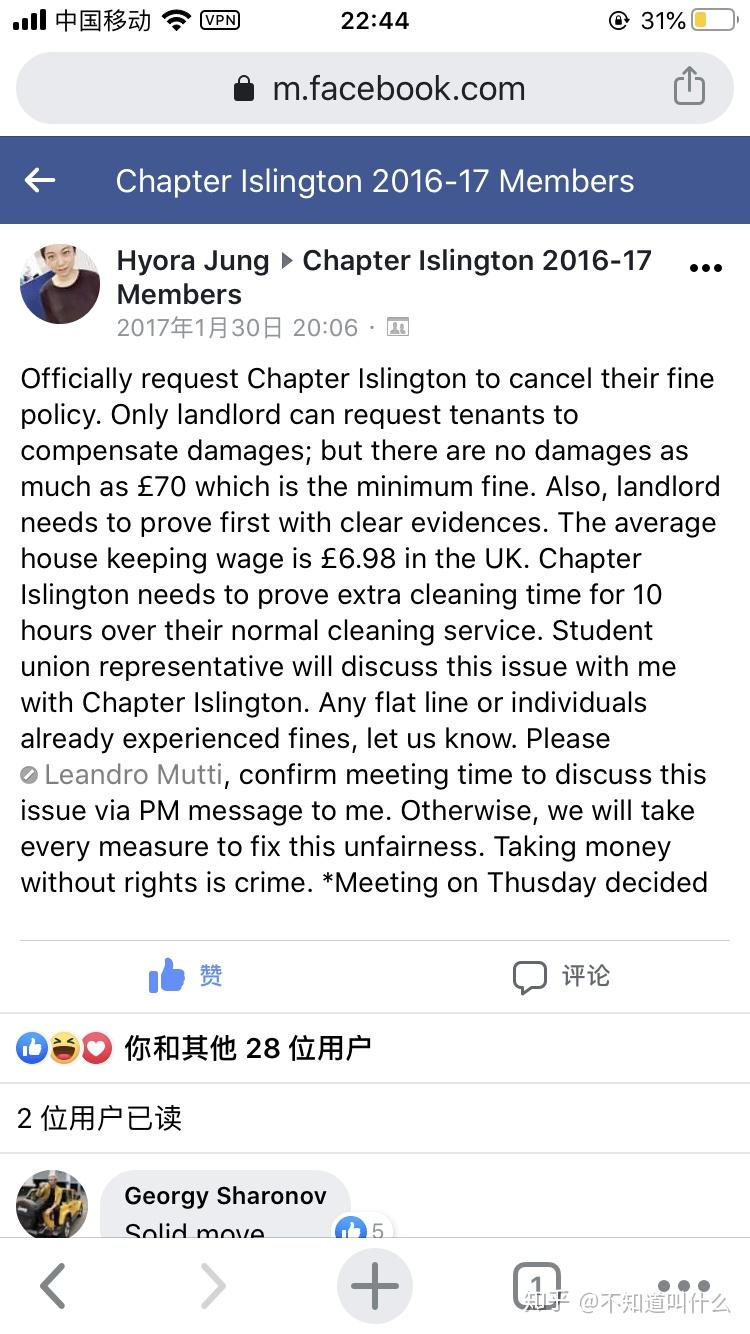The width and height of the screenshot is (750, 1334).
Task: Open the tagged Leandro Mutti profile
Action: coord(135,775)
